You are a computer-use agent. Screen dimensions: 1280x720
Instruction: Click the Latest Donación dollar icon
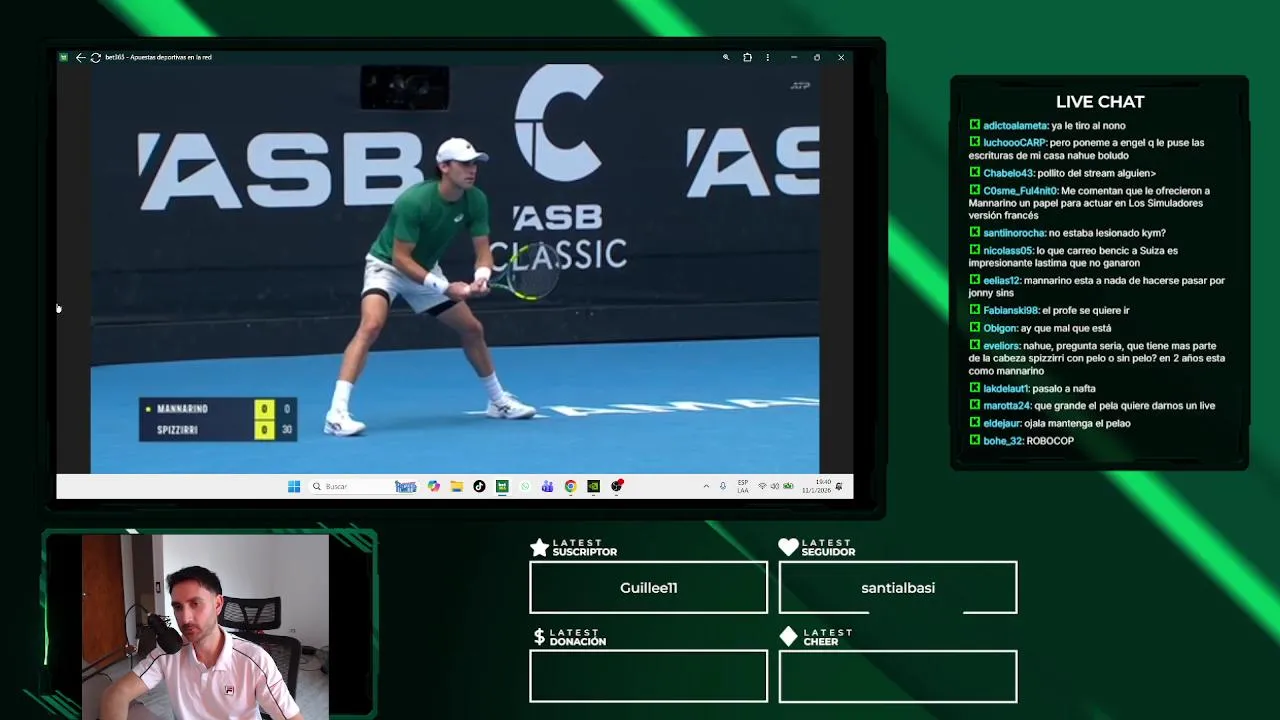pos(539,636)
